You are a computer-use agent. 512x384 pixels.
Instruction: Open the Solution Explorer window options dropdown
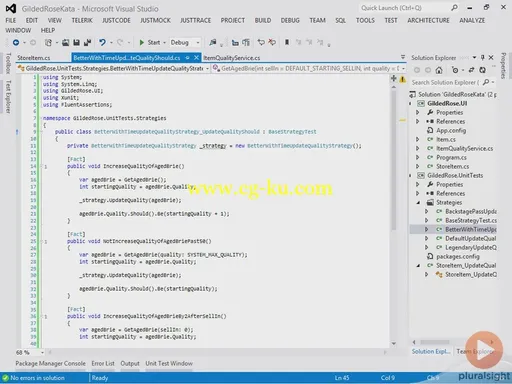pyautogui.click(x=474, y=58)
